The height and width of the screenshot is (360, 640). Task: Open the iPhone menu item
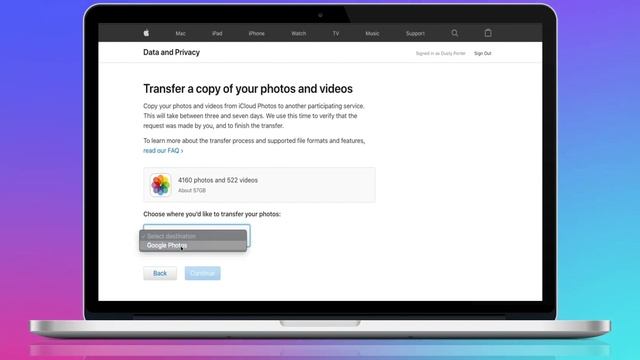pos(257,33)
